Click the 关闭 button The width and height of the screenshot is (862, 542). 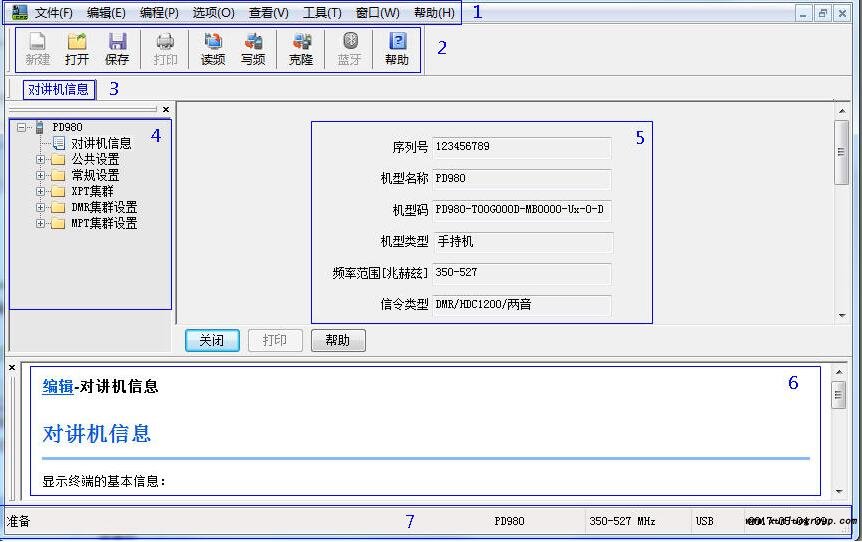(212, 340)
